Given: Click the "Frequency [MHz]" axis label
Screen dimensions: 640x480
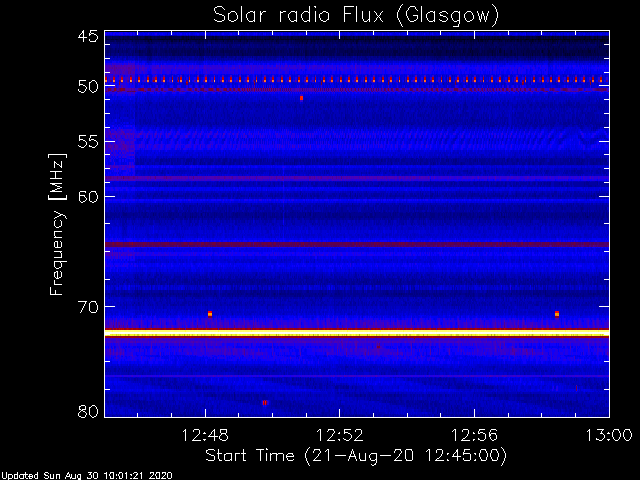Looking at the screenshot, I should (x=57, y=224).
